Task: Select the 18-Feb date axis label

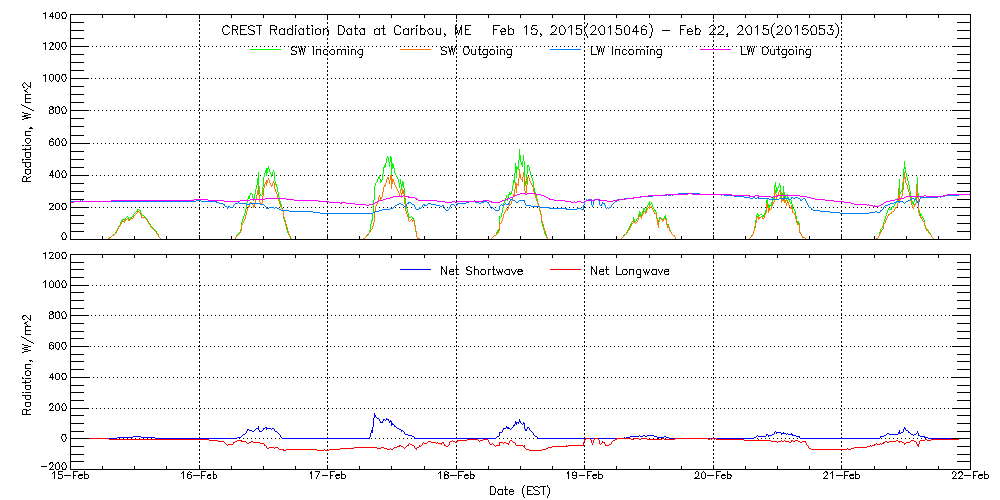Action: [x=456, y=476]
